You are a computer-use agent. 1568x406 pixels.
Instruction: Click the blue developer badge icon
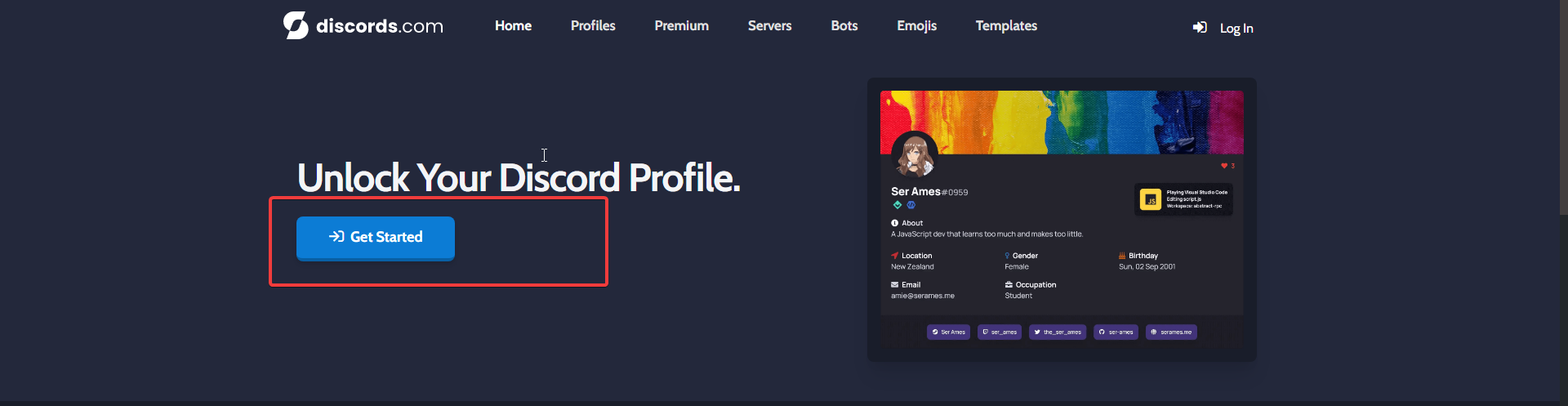point(911,205)
